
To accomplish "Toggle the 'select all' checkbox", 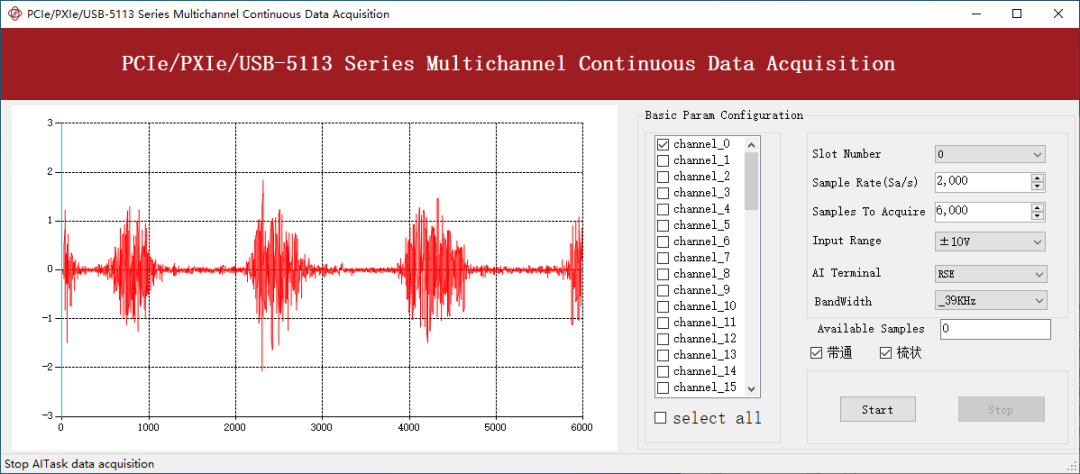I will coord(661,418).
